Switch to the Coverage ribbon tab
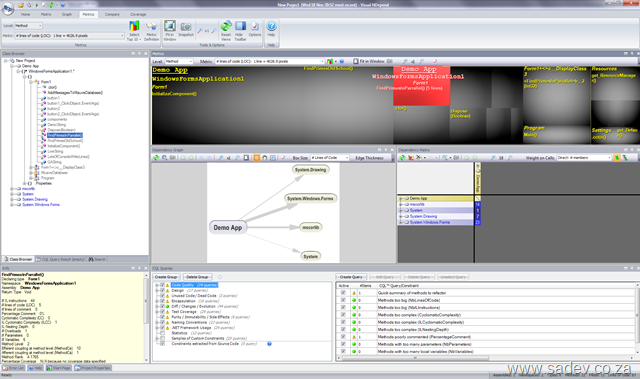Image resolution: width=640 pixels, height=379 pixels. click(138, 14)
